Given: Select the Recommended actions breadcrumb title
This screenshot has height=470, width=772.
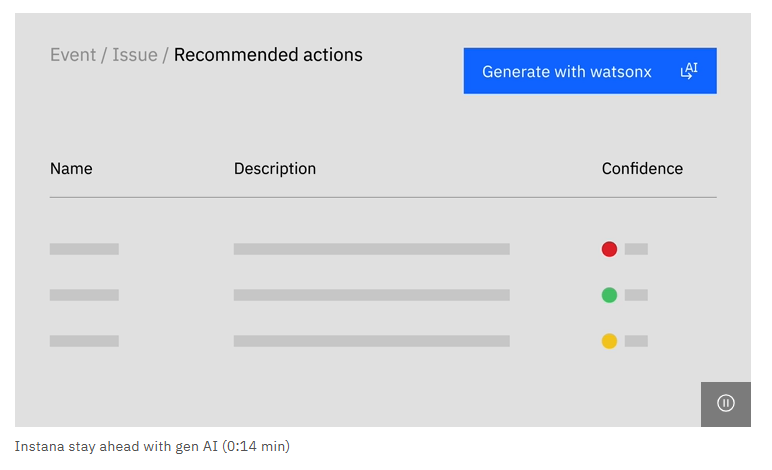Looking at the screenshot, I should tap(268, 55).
